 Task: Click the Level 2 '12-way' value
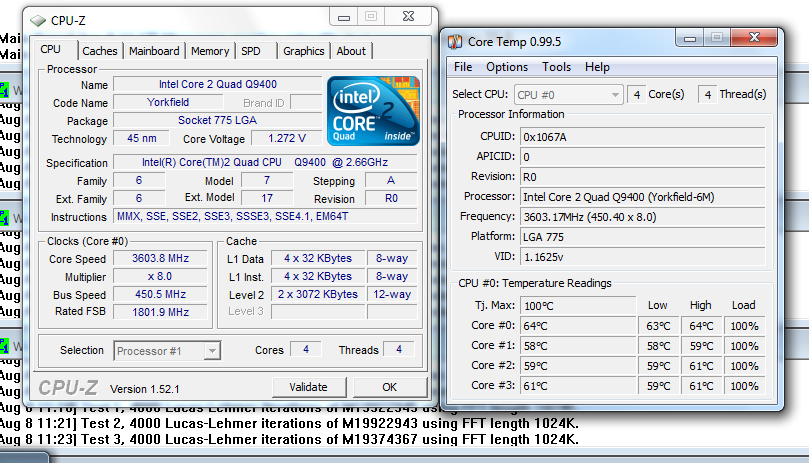tap(392, 294)
